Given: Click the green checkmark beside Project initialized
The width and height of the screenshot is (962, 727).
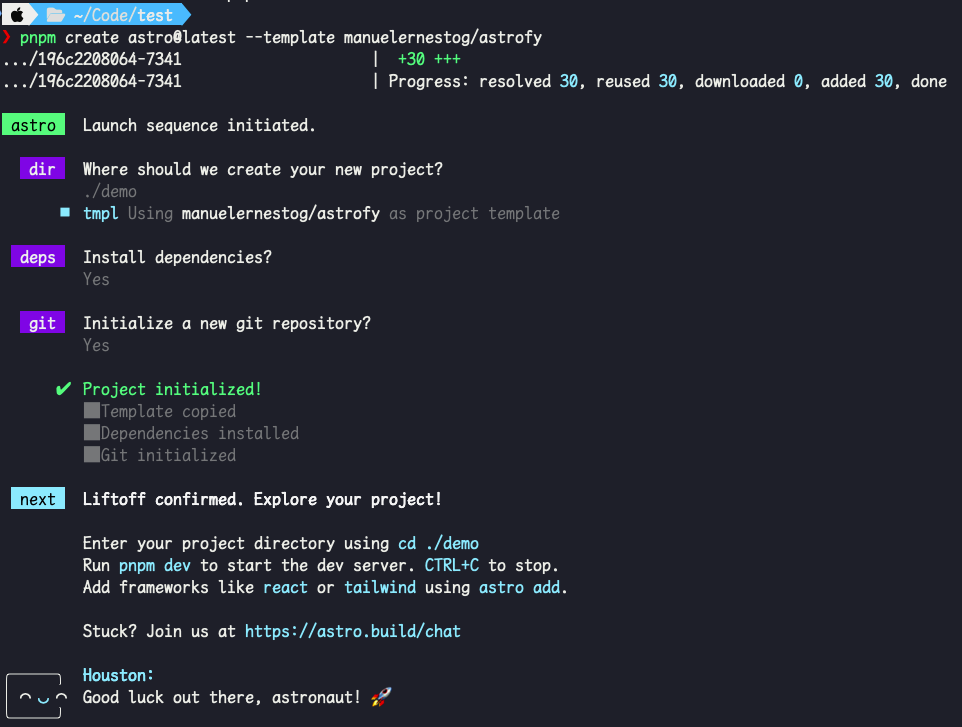Looking at the screenshot, I should pos(64,389).
